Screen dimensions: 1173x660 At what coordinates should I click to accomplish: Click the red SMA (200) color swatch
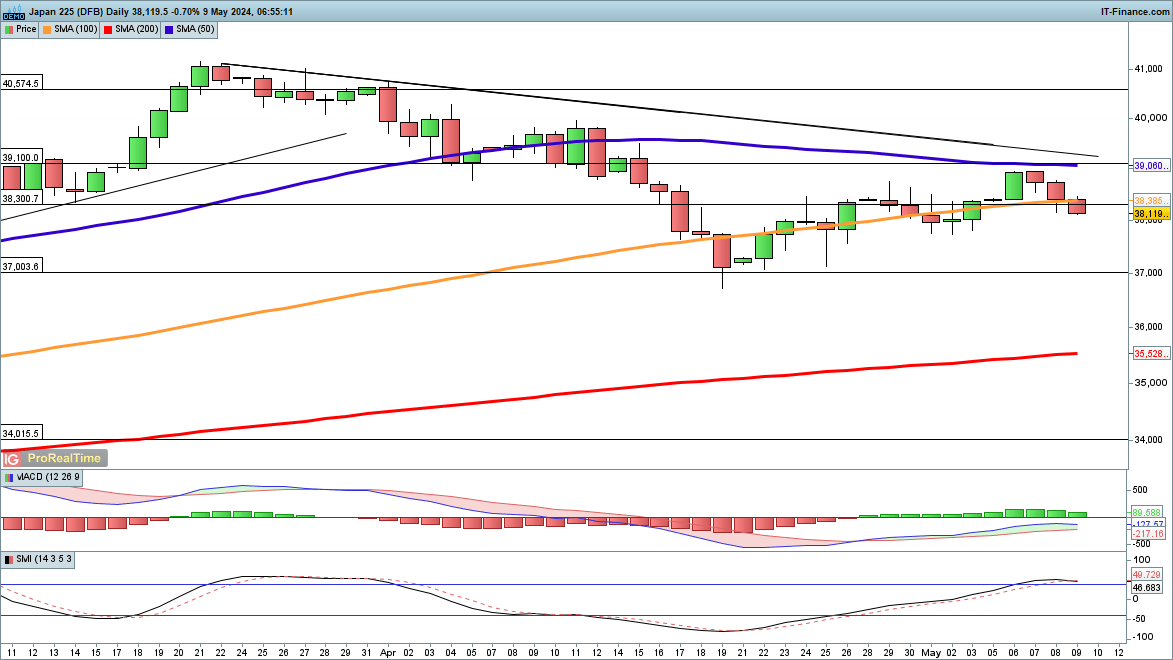coord(108,29)
